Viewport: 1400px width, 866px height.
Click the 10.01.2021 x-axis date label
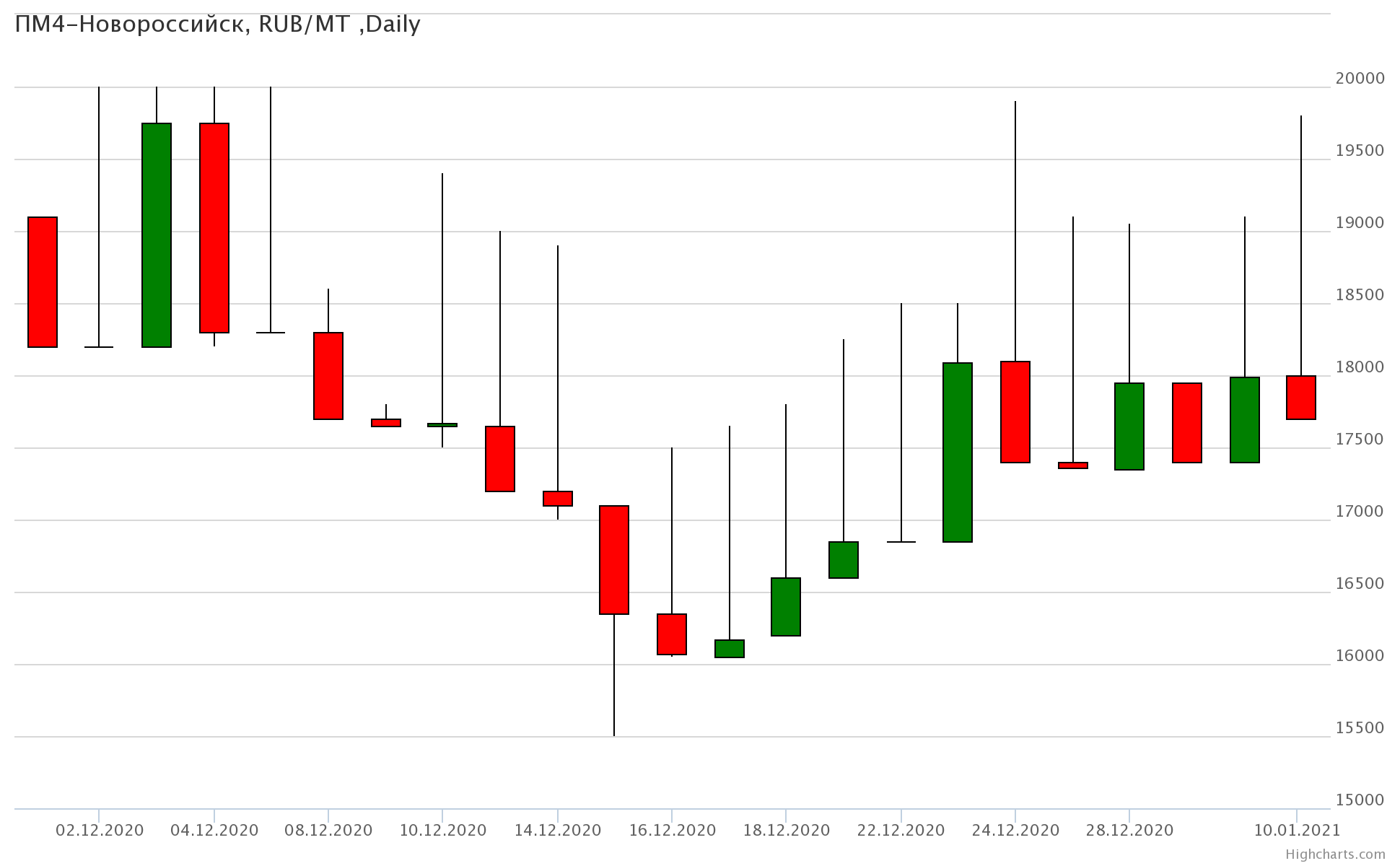(x=1297, y=831)
